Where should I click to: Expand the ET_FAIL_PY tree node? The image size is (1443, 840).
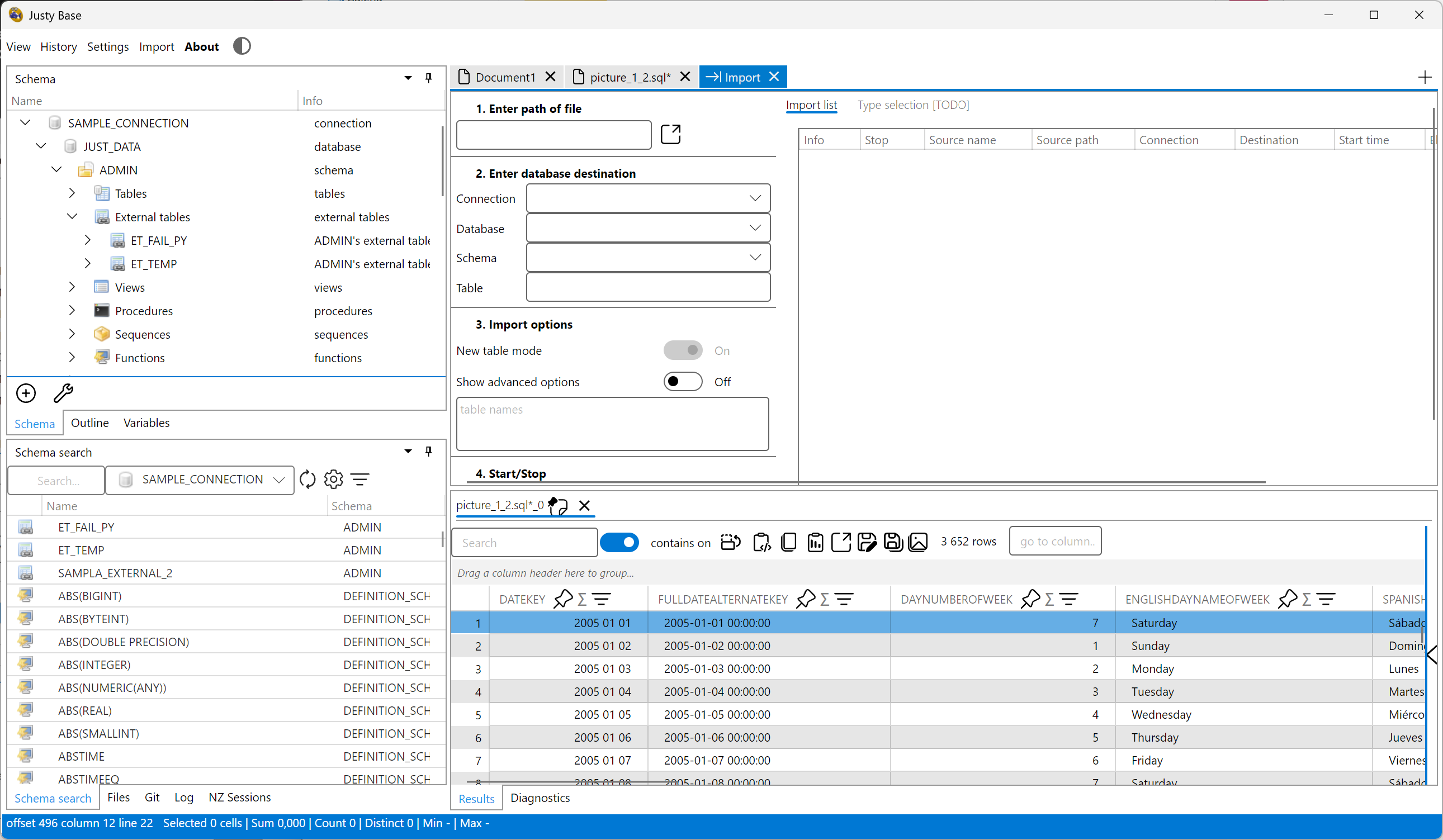tap(87, 240)
